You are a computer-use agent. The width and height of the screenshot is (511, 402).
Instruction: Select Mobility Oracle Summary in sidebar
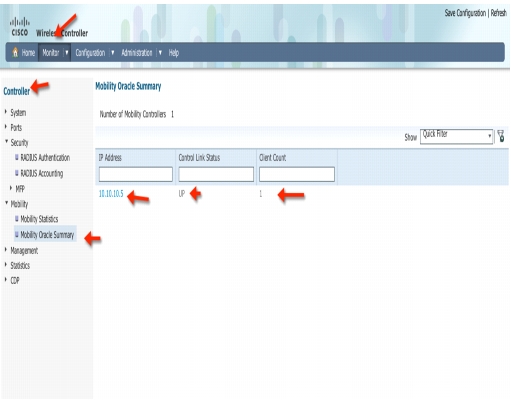tap(47, 235)
